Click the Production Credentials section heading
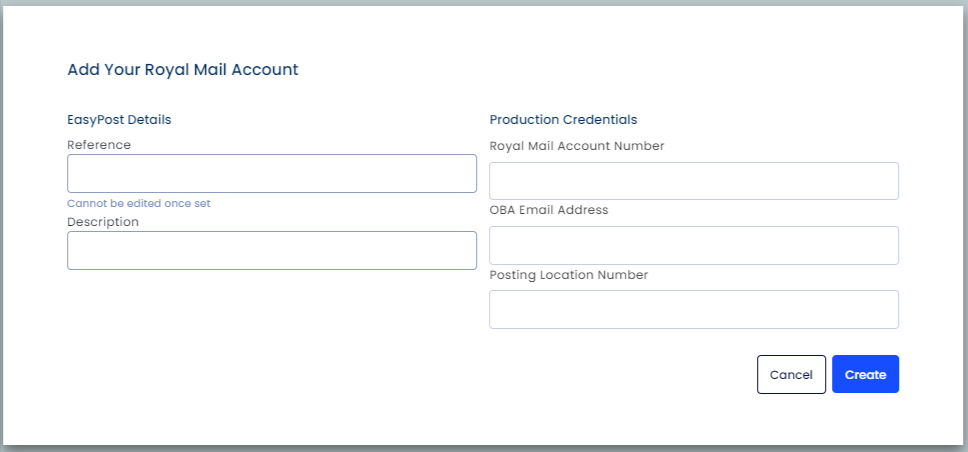The width and height of the screenshot is (968, 452). 564,120
